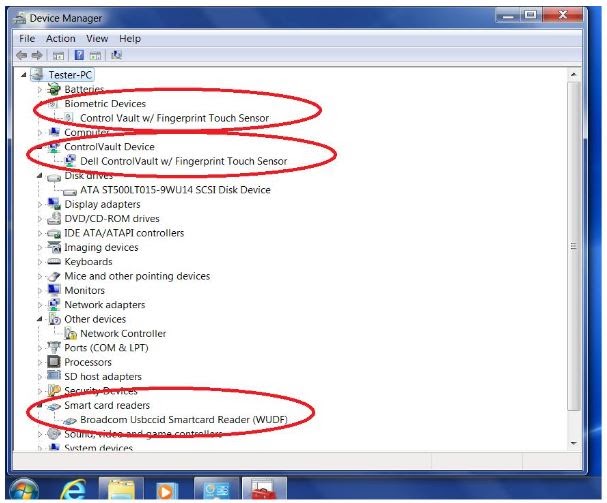Click the Other devices category icon

55,319
